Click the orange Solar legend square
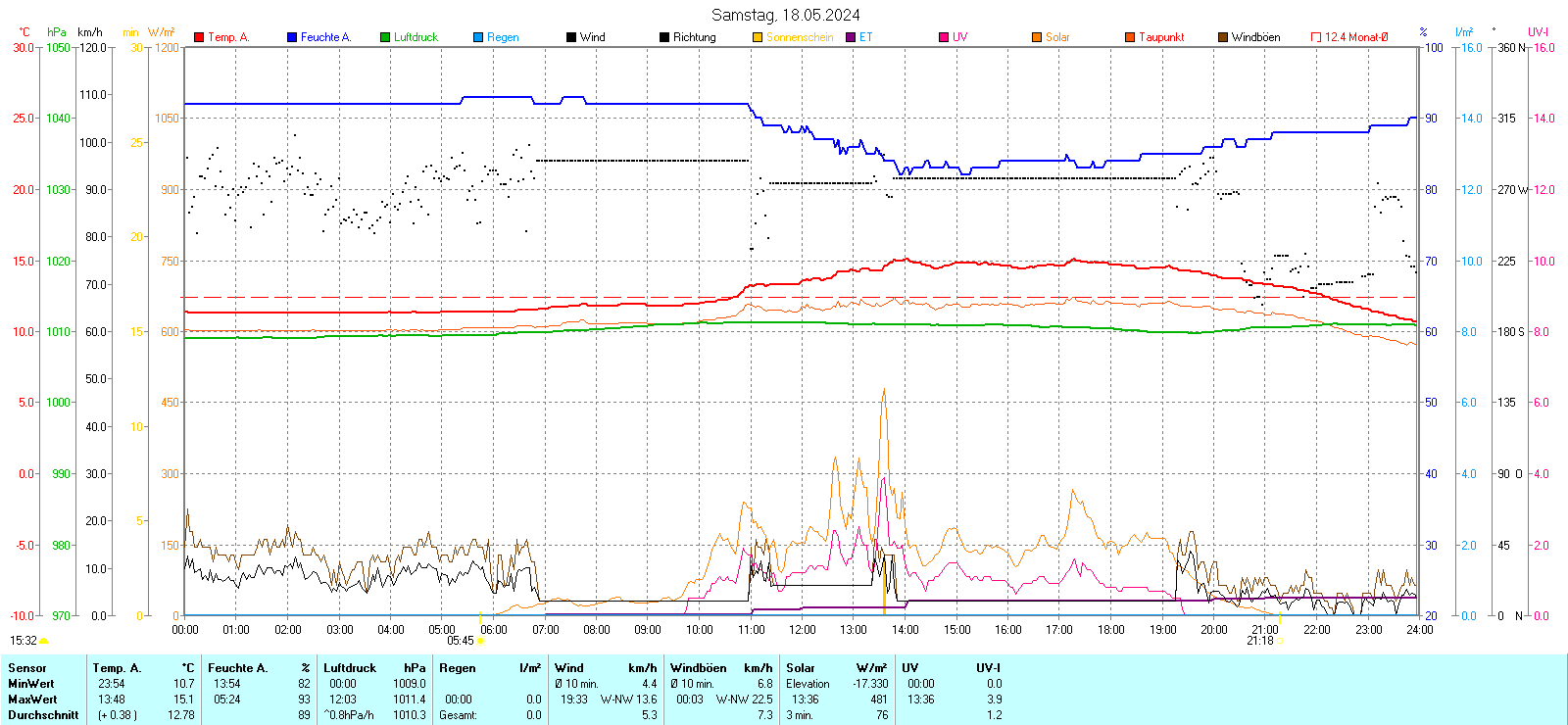 [1037, 37]
